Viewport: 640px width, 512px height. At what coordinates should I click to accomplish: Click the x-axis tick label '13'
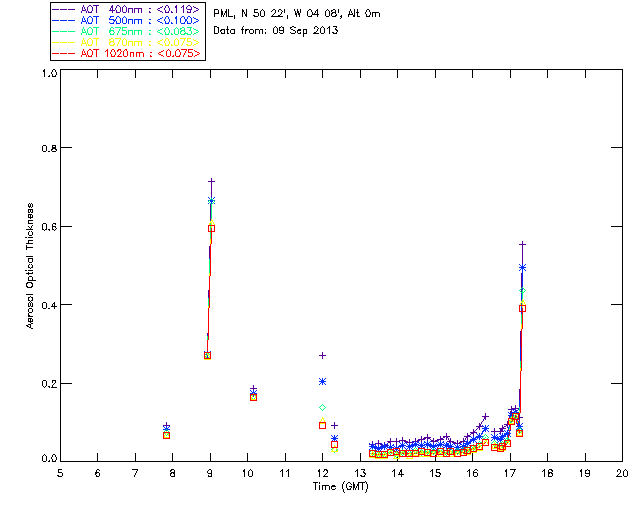click(360, 473)
